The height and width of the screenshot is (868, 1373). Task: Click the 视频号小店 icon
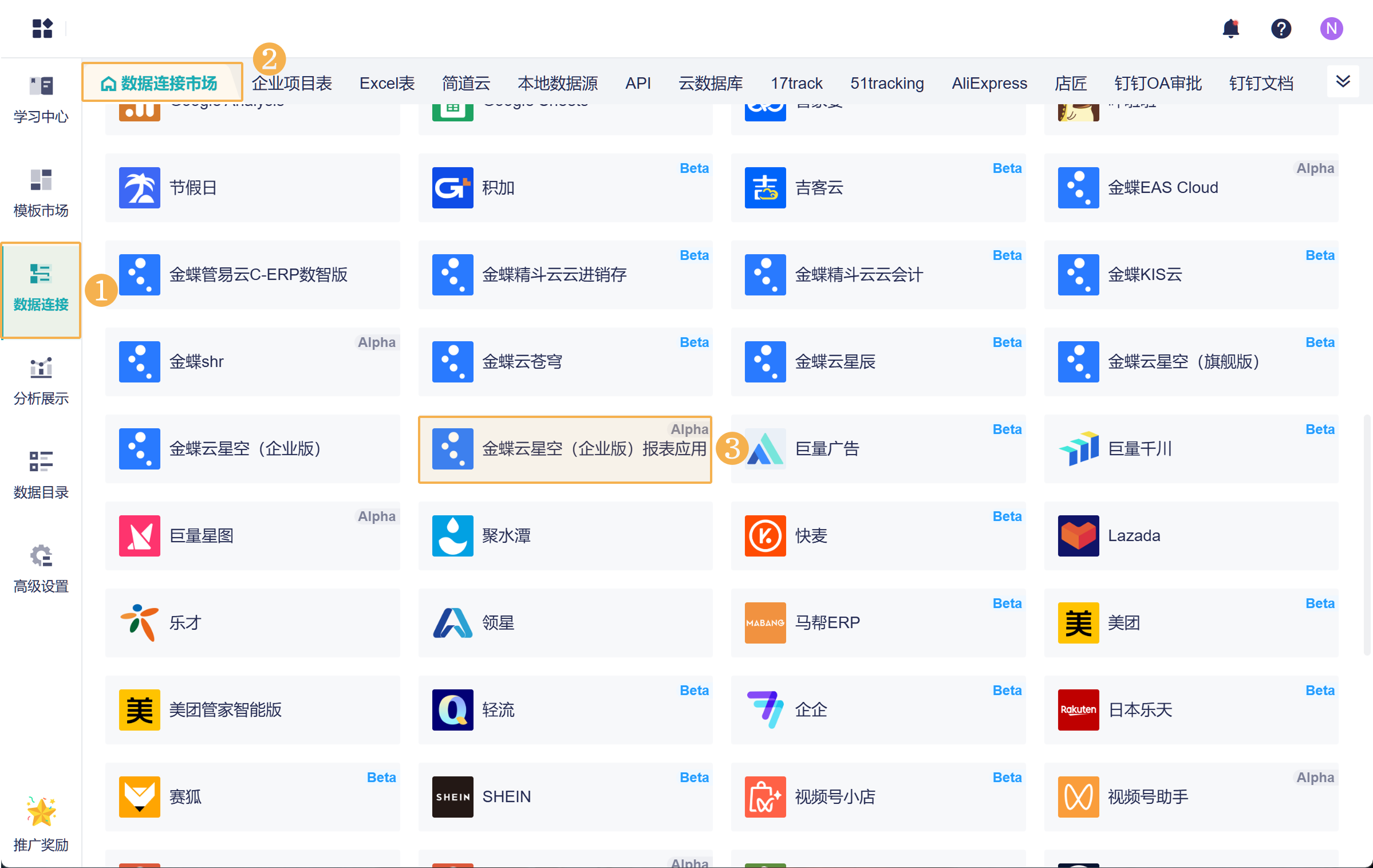pyautogui.click(x=766, y=797)
